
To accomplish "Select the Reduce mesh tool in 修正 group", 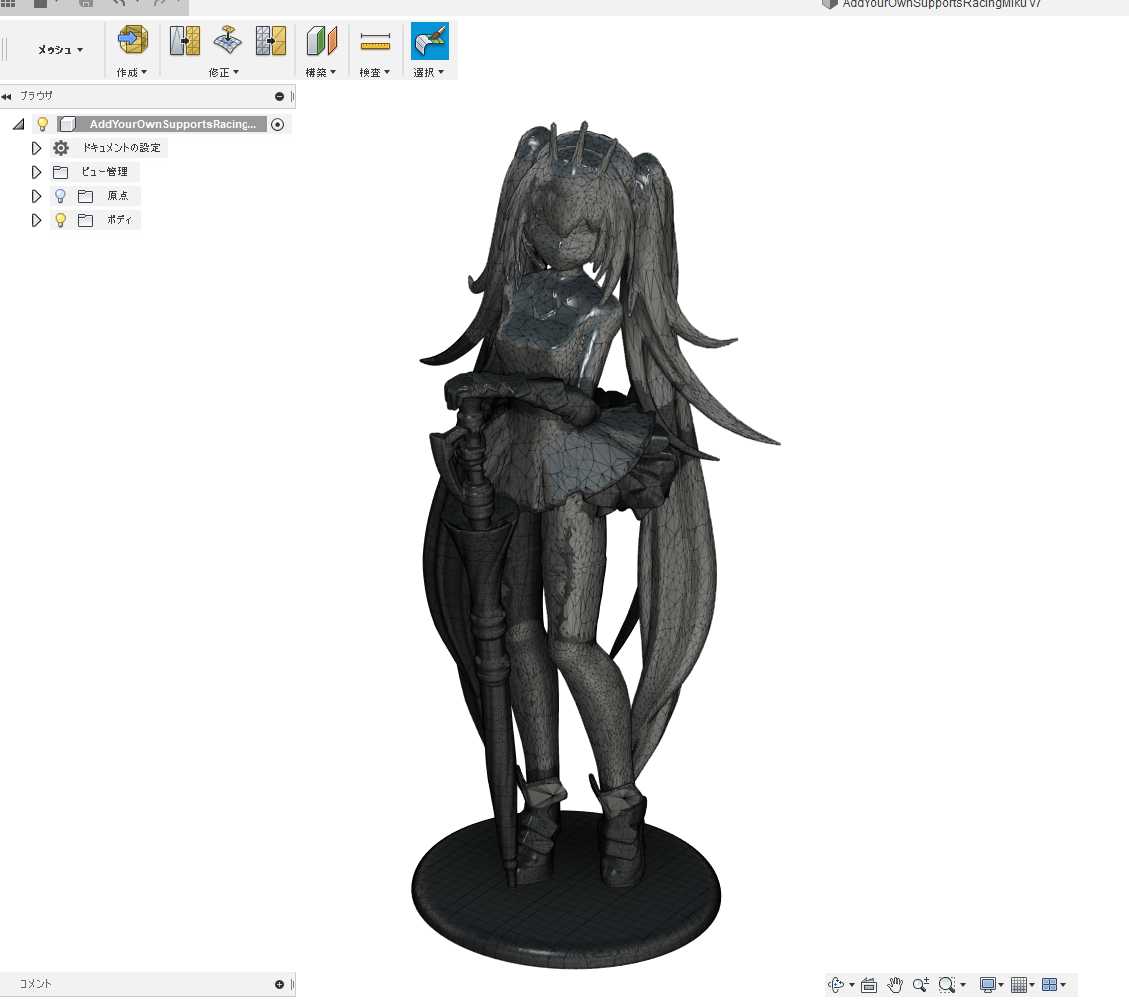I will click(x=271, y=40).
